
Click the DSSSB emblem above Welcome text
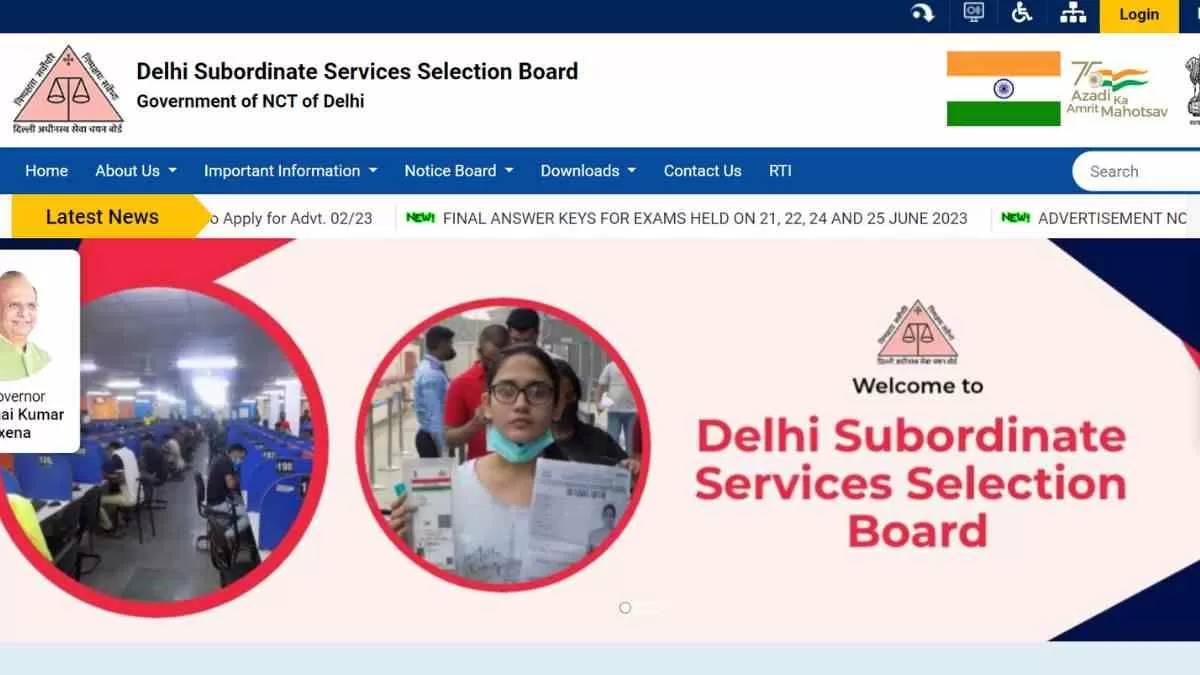[x=917, y=333]
